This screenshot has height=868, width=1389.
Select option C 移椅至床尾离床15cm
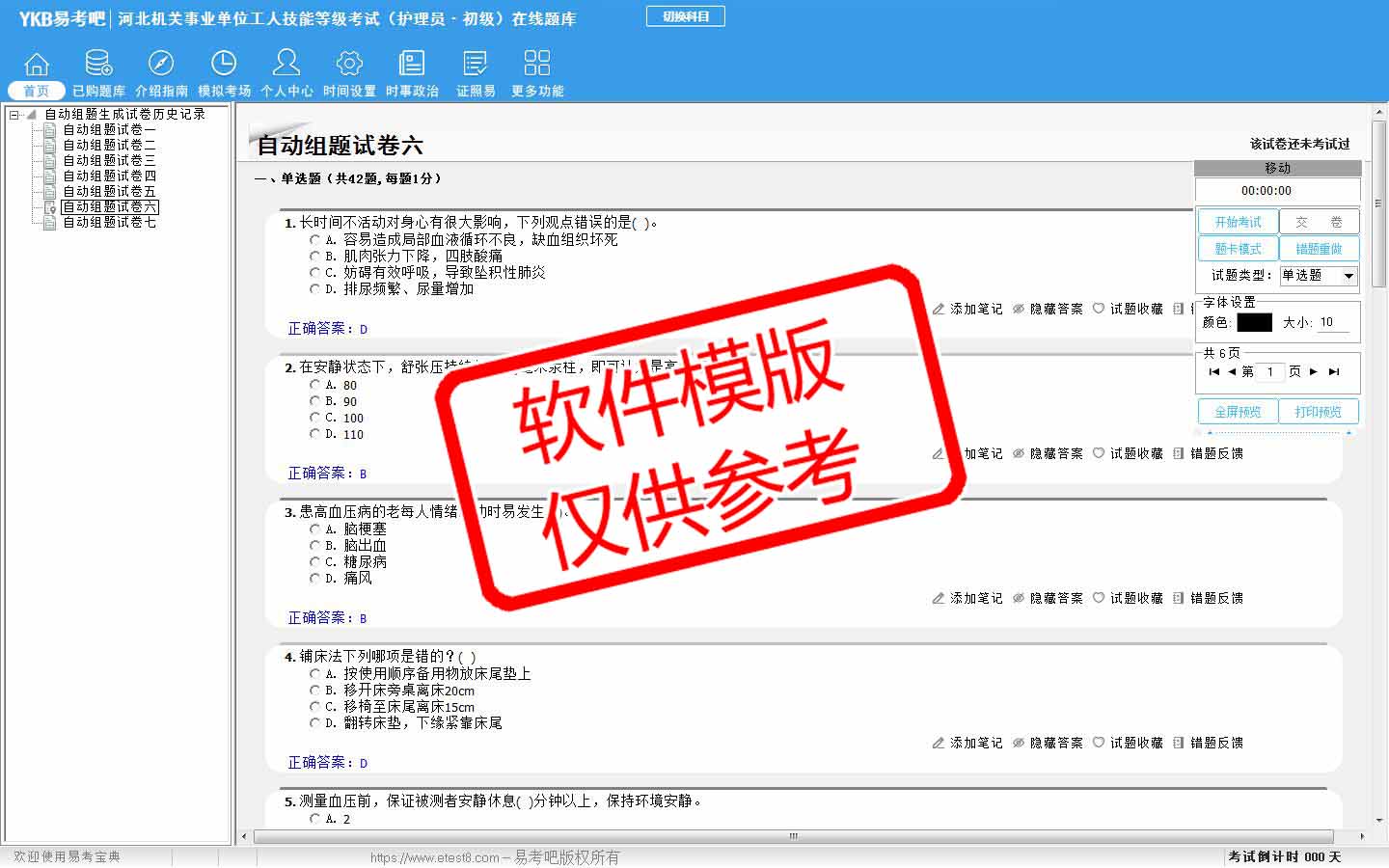point(314,706)
